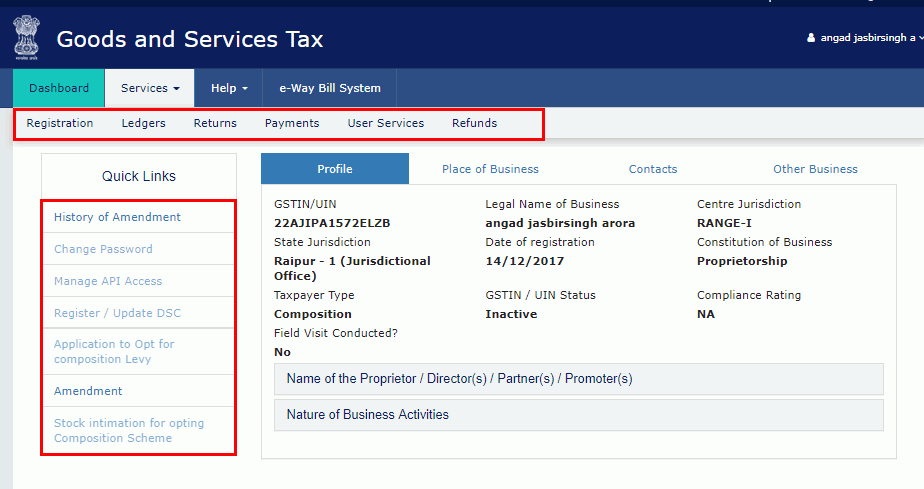Open the angad jasbirsingh account dropdown
Screen dimensions: 924x489
click(865, 38)
